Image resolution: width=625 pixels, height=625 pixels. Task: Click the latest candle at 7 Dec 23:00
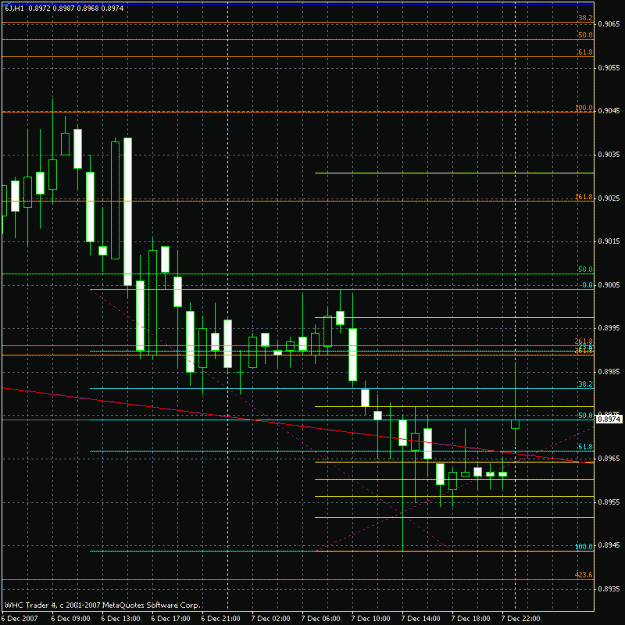click(515, 424)
